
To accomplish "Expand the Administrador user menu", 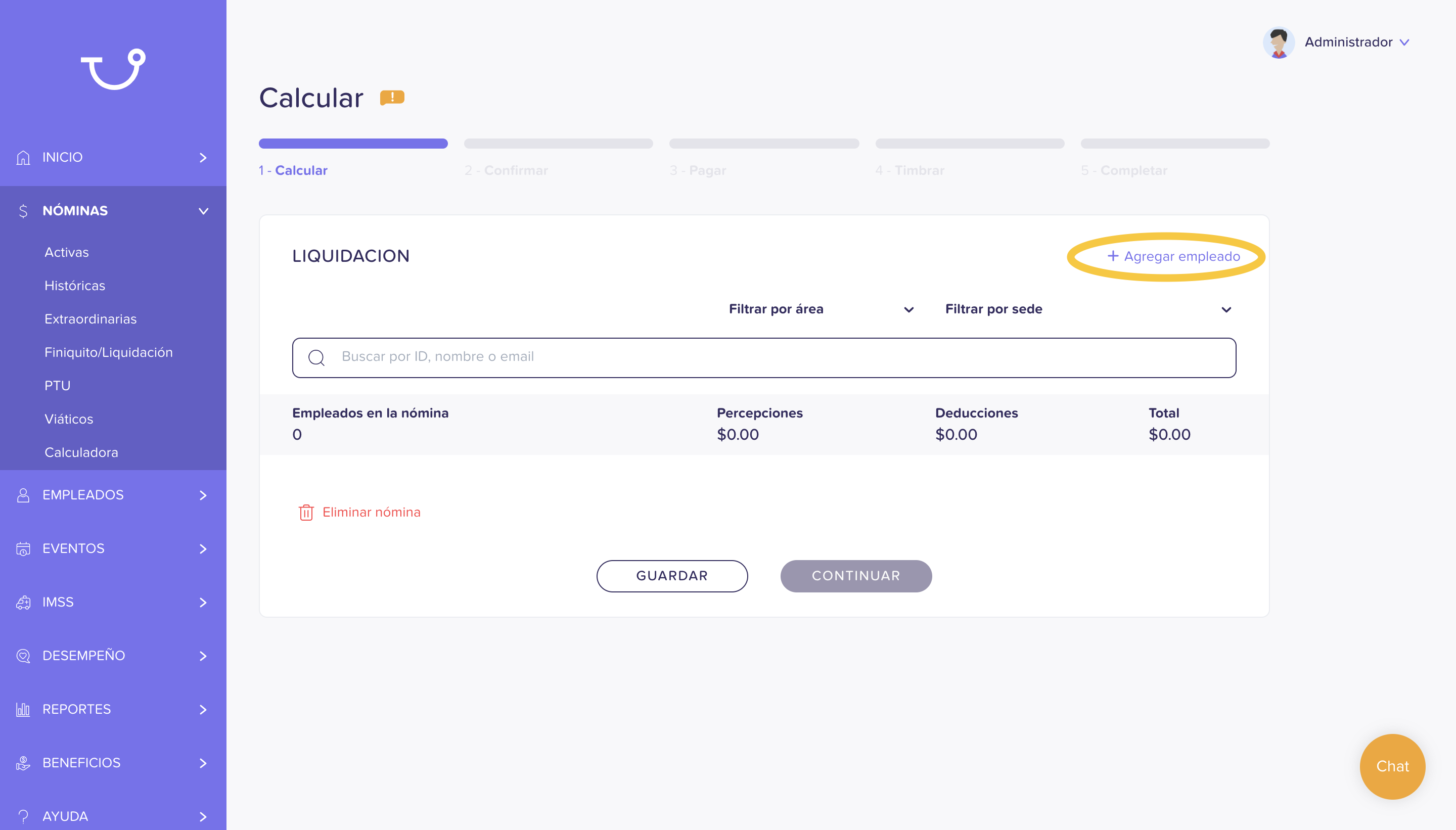I will click(x=1404, y=42).
